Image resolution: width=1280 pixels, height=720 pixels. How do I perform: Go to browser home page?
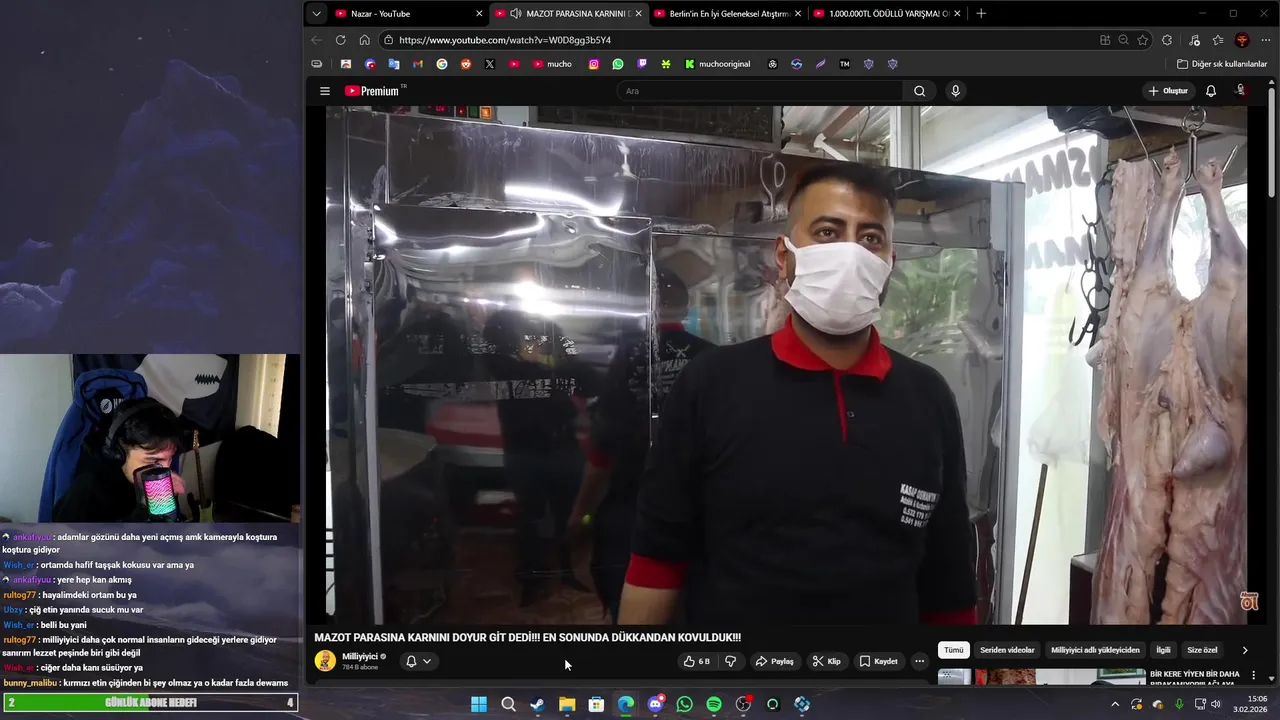click(x=364, y=40)
